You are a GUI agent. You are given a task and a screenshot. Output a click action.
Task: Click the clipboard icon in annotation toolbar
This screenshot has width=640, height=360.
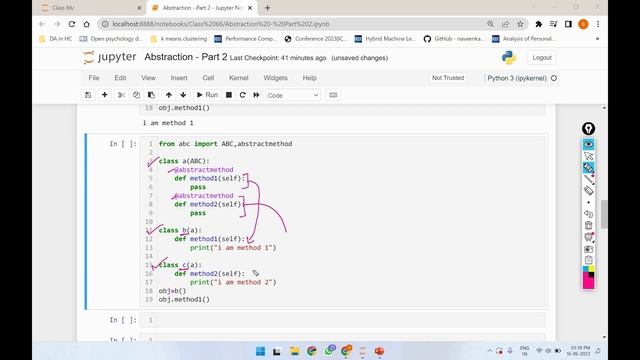[588, 260]
